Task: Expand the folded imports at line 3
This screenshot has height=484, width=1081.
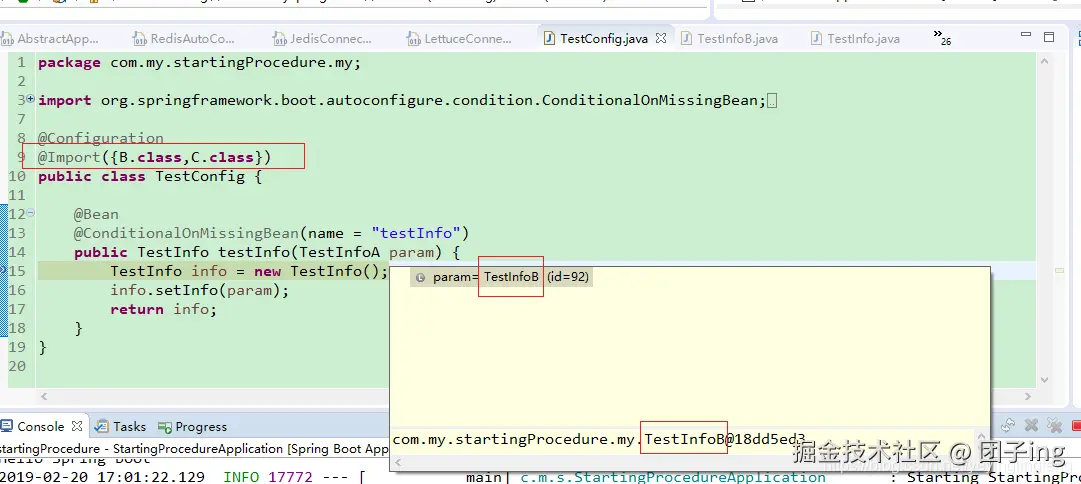Action: click(x=30, y=99)
